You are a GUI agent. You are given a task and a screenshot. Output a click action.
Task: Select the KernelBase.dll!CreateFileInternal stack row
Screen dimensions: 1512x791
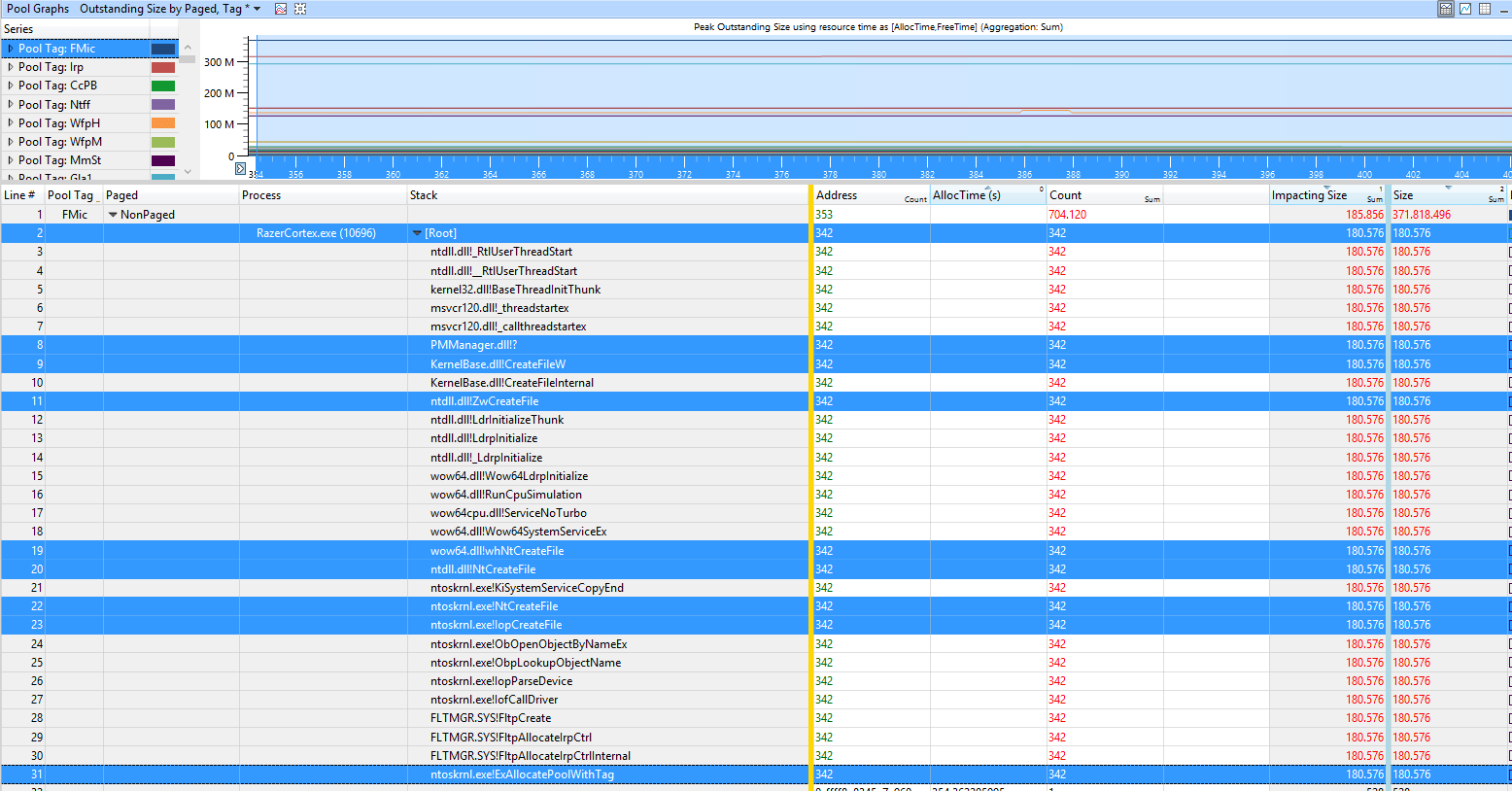(512, 383)
